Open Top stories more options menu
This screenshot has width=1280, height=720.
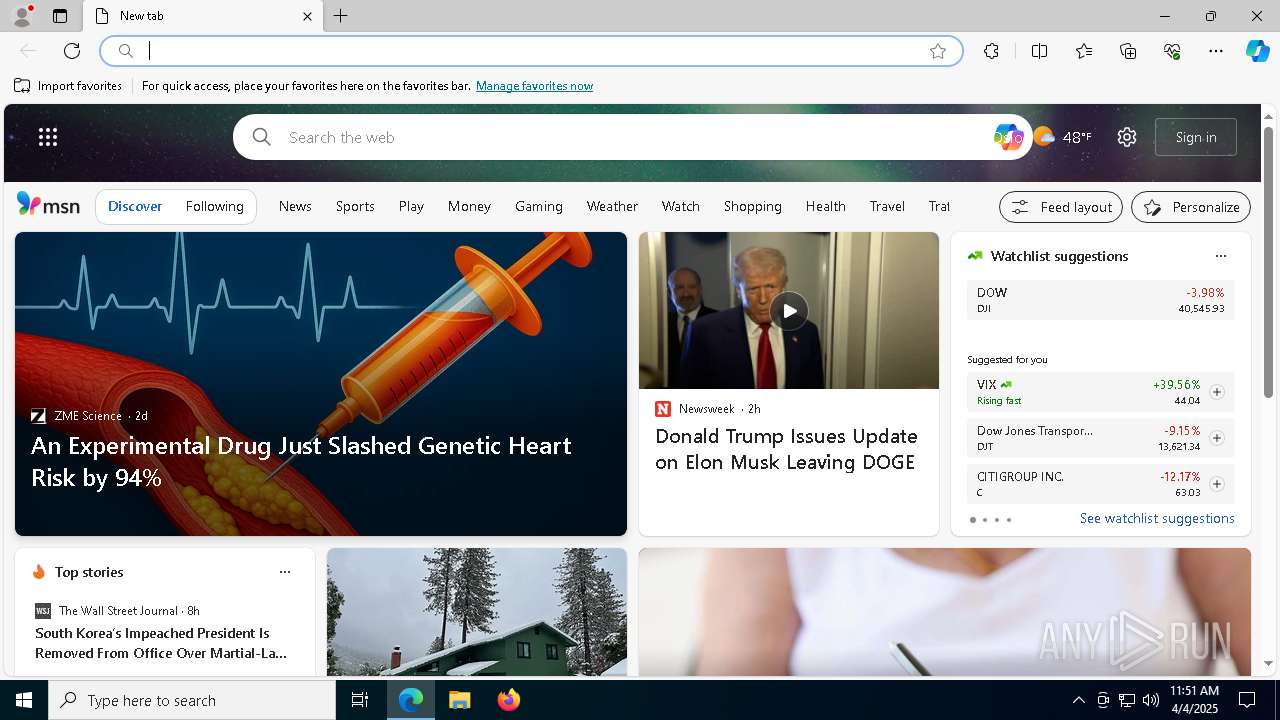click(x=285, y=572)
